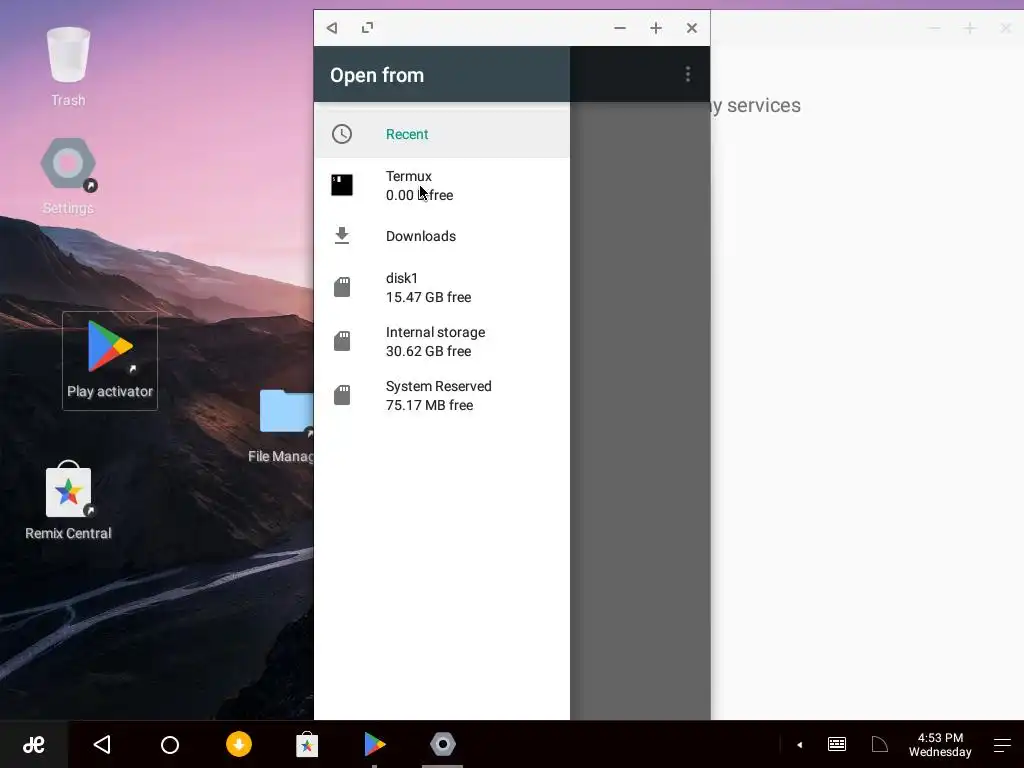1024x768 pixels.
Task: Dismiss drawer by clicking dimmed overlay area
Action: point(640,411)
